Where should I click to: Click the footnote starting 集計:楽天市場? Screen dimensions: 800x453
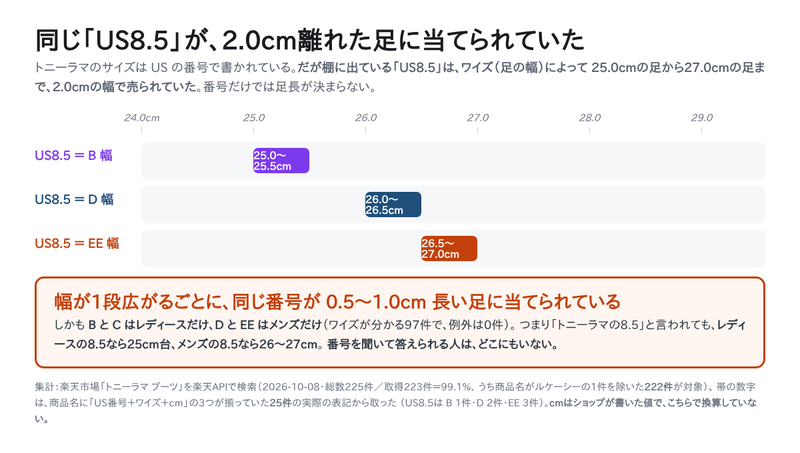[x=395, y=402]
